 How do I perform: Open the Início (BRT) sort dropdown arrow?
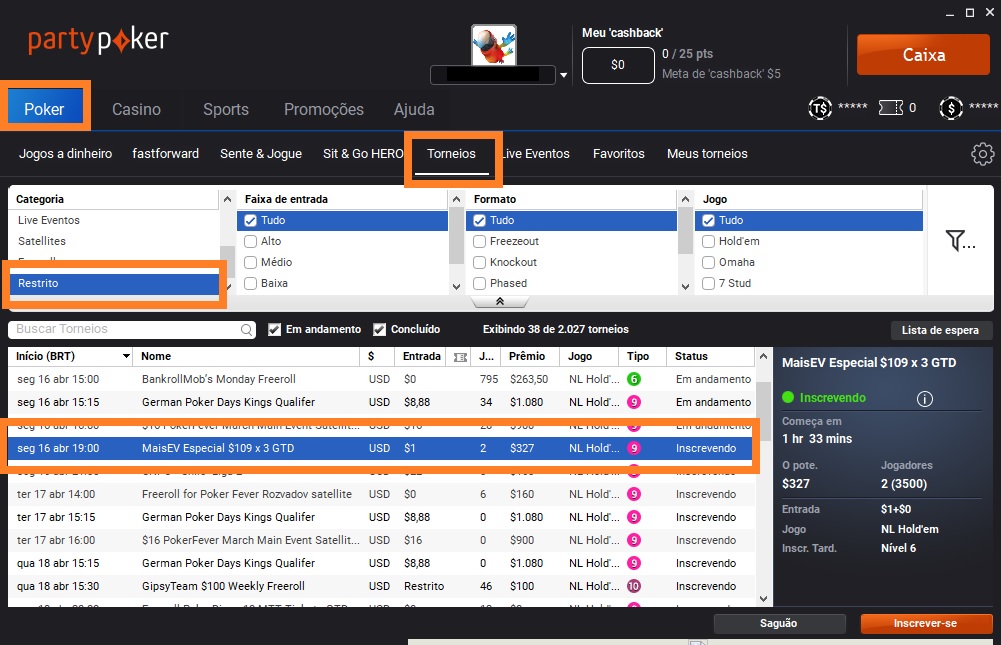tap(126, 356)
